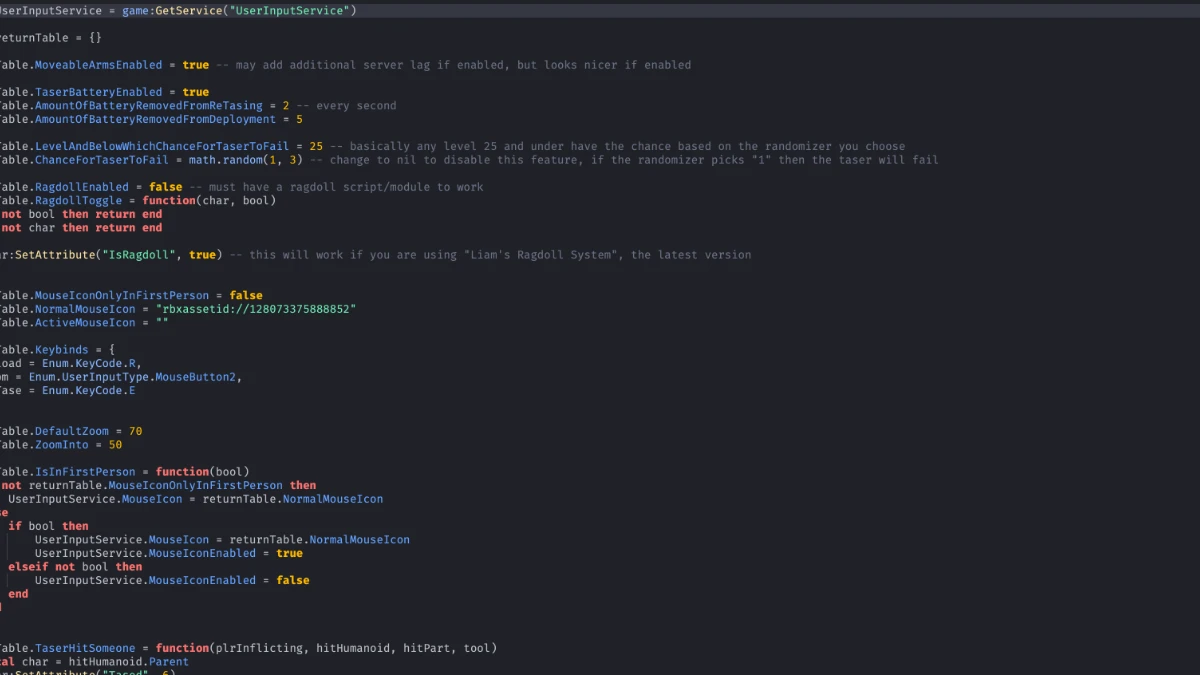Click the IsInFirstPerson property name

pyautogui.click(x=85, y=472)
